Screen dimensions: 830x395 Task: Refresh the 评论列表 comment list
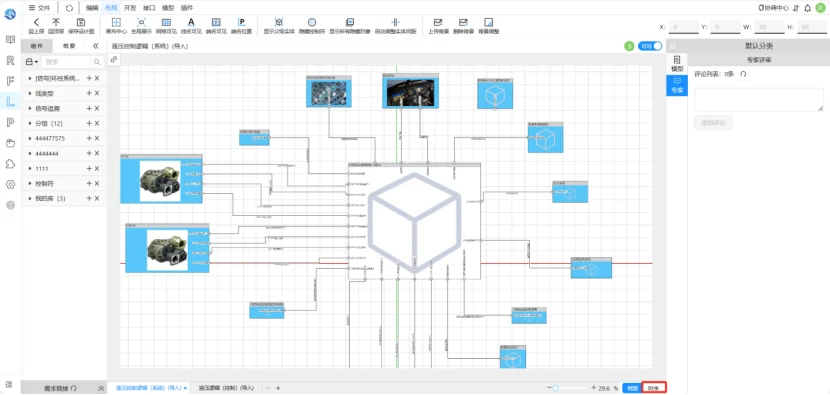(743, 74)
